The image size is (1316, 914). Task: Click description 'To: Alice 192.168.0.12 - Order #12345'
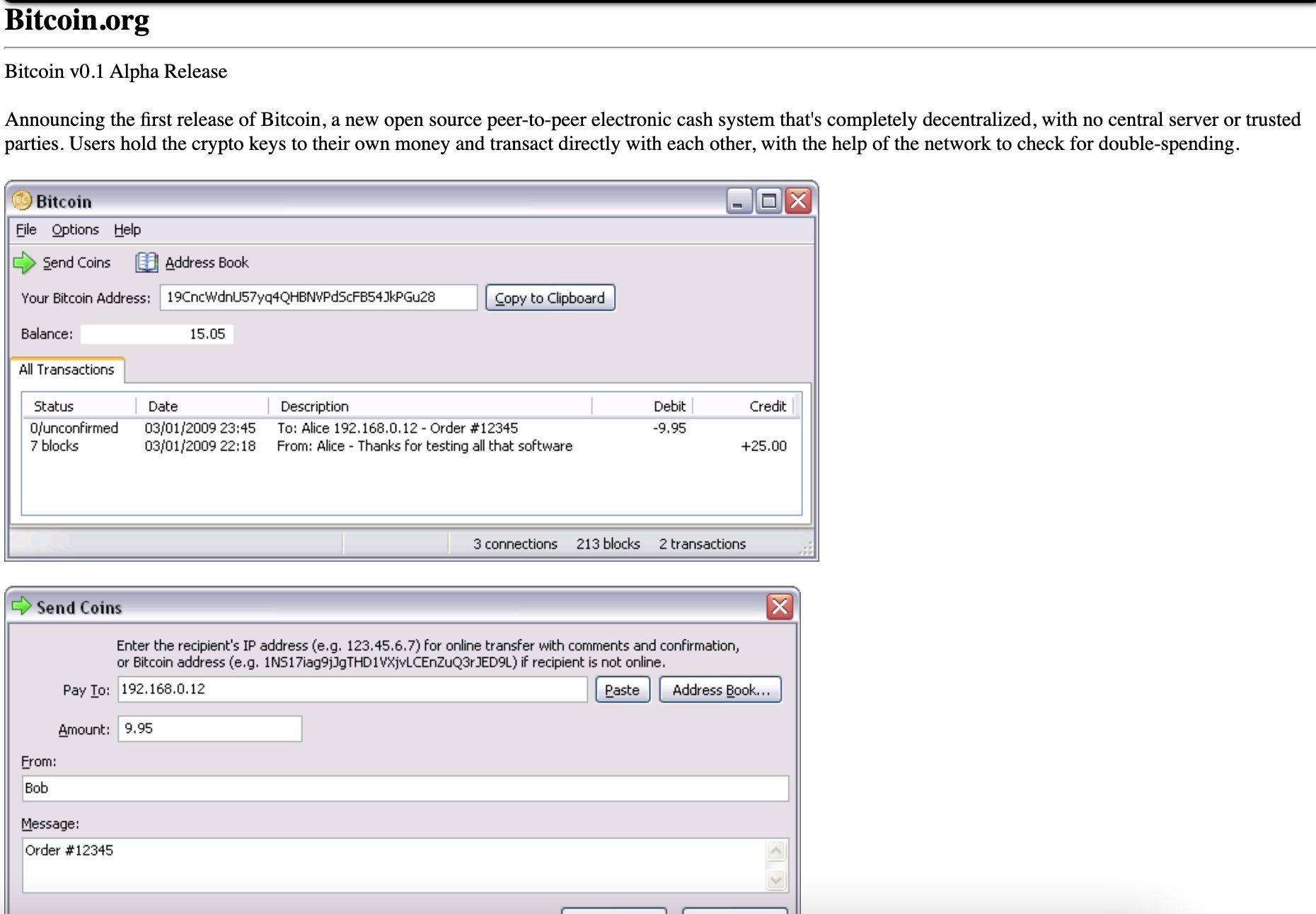click(398, 428)
